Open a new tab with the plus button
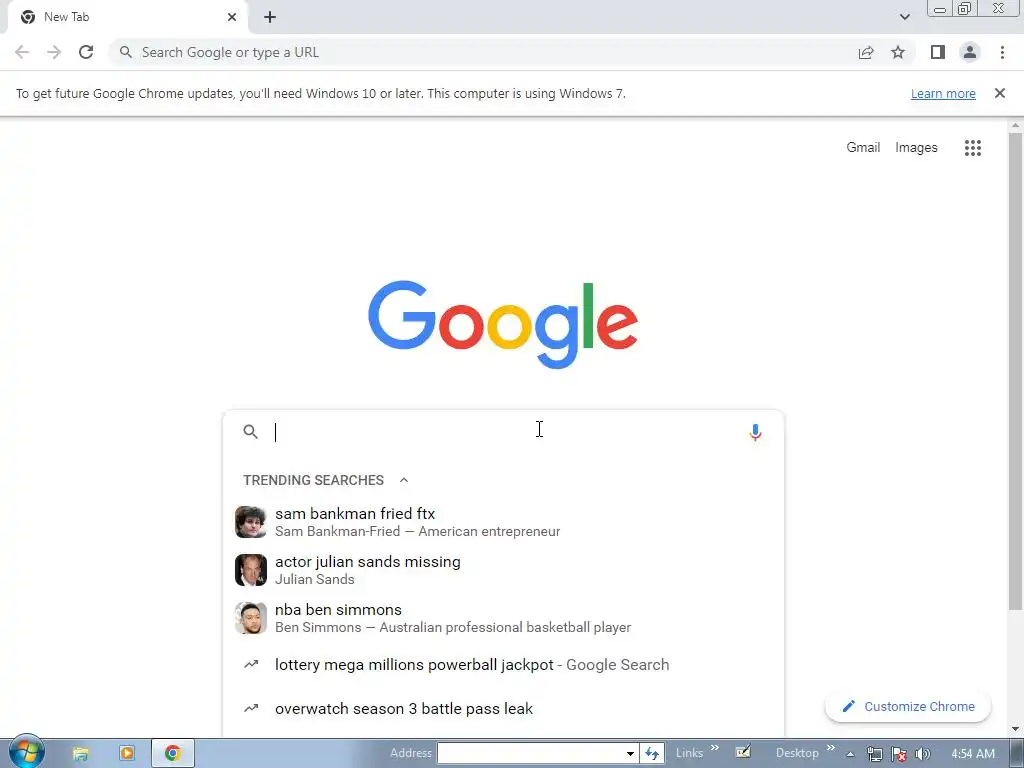 coord(270,17)
